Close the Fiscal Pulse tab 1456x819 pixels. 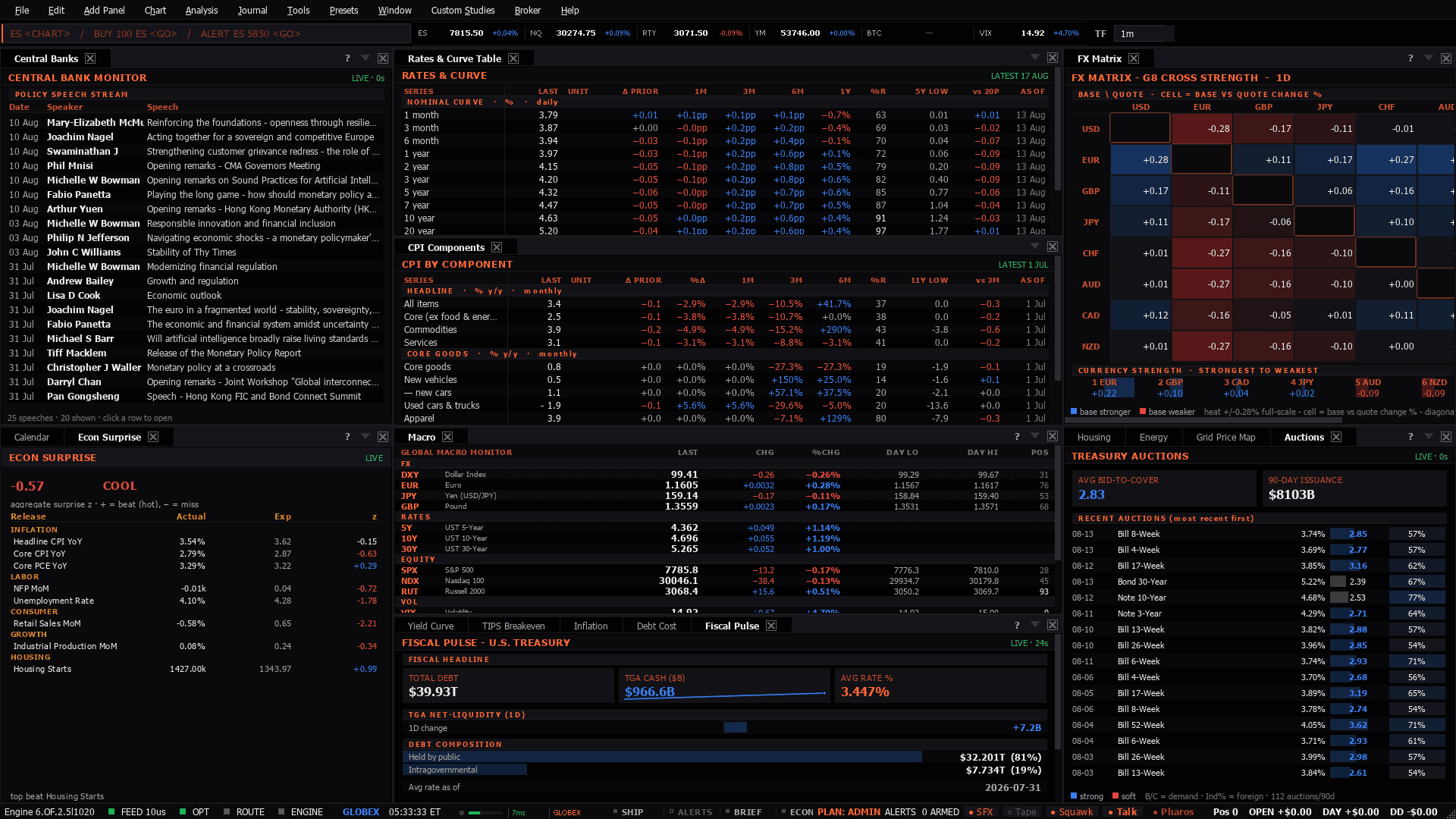pyautogui.click(x=771, y=626)
